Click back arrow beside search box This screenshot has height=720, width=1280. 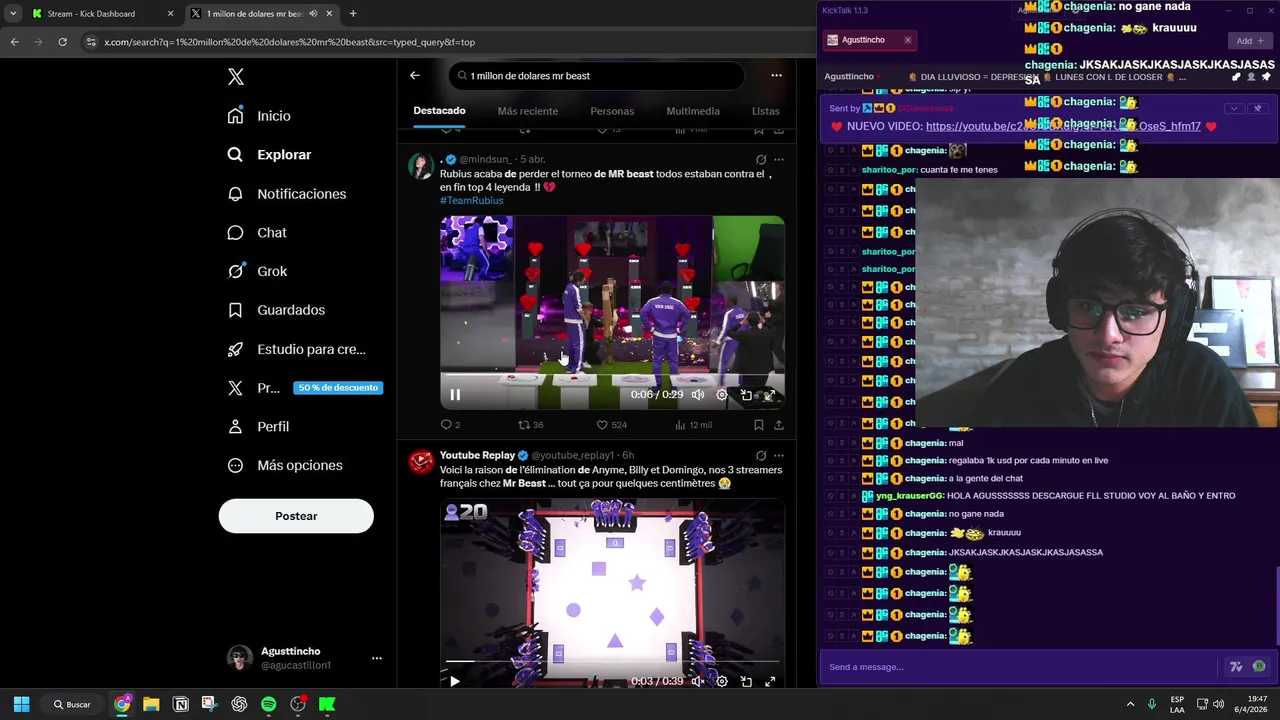tap(415, 75)
